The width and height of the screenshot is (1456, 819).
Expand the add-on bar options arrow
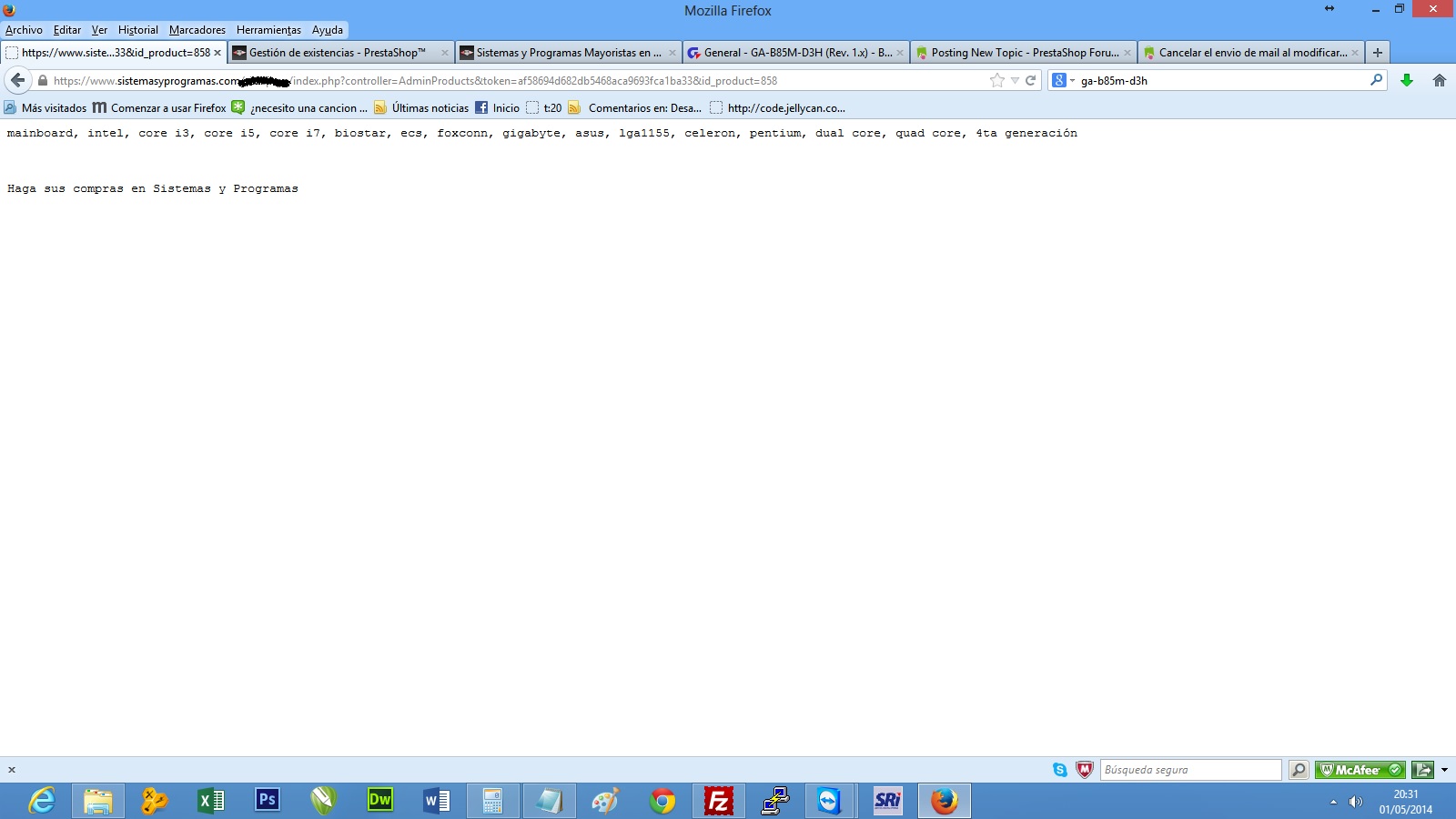coord(1444,770)
